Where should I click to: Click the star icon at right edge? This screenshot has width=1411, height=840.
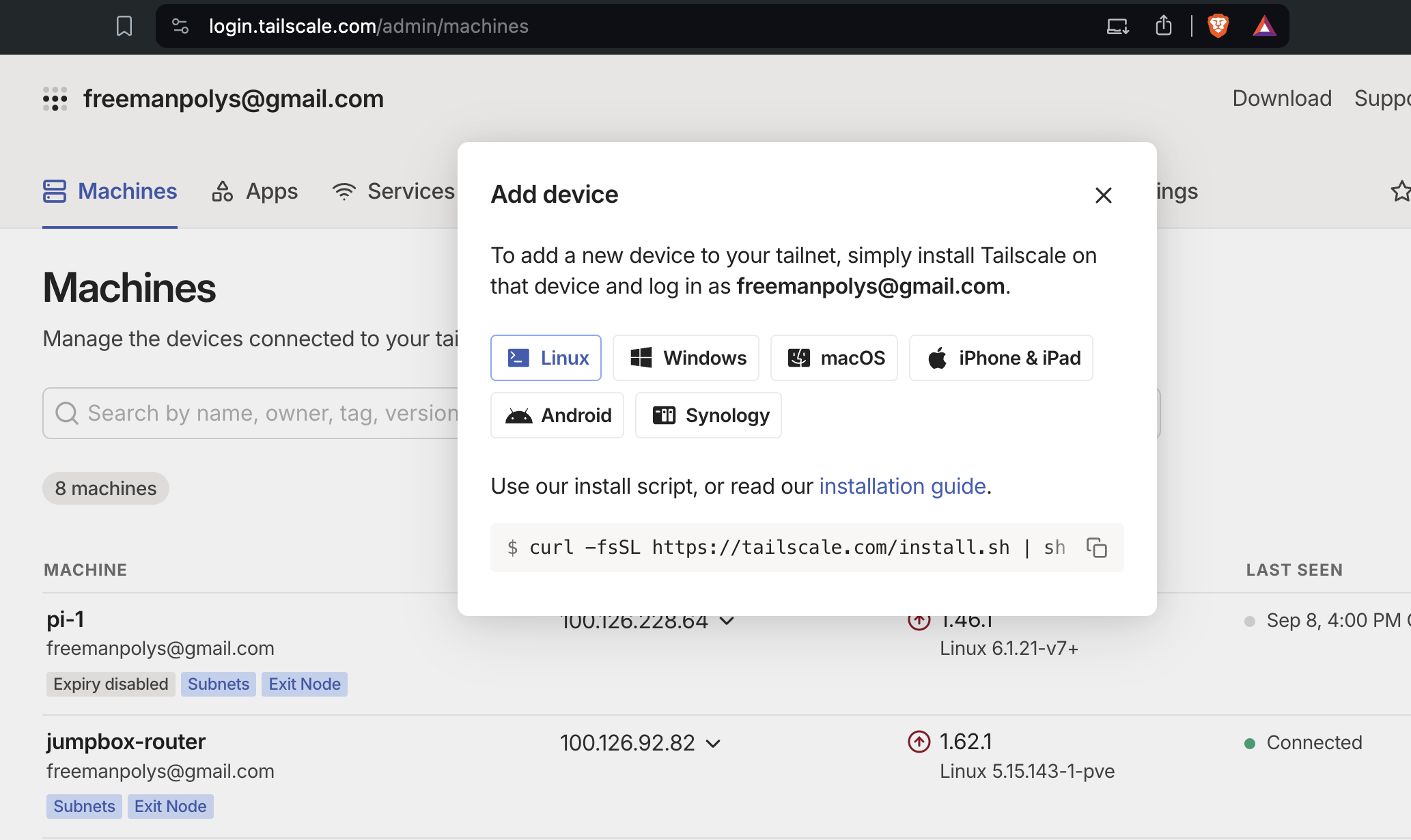pyautogui.click(x=1401, y=191)
